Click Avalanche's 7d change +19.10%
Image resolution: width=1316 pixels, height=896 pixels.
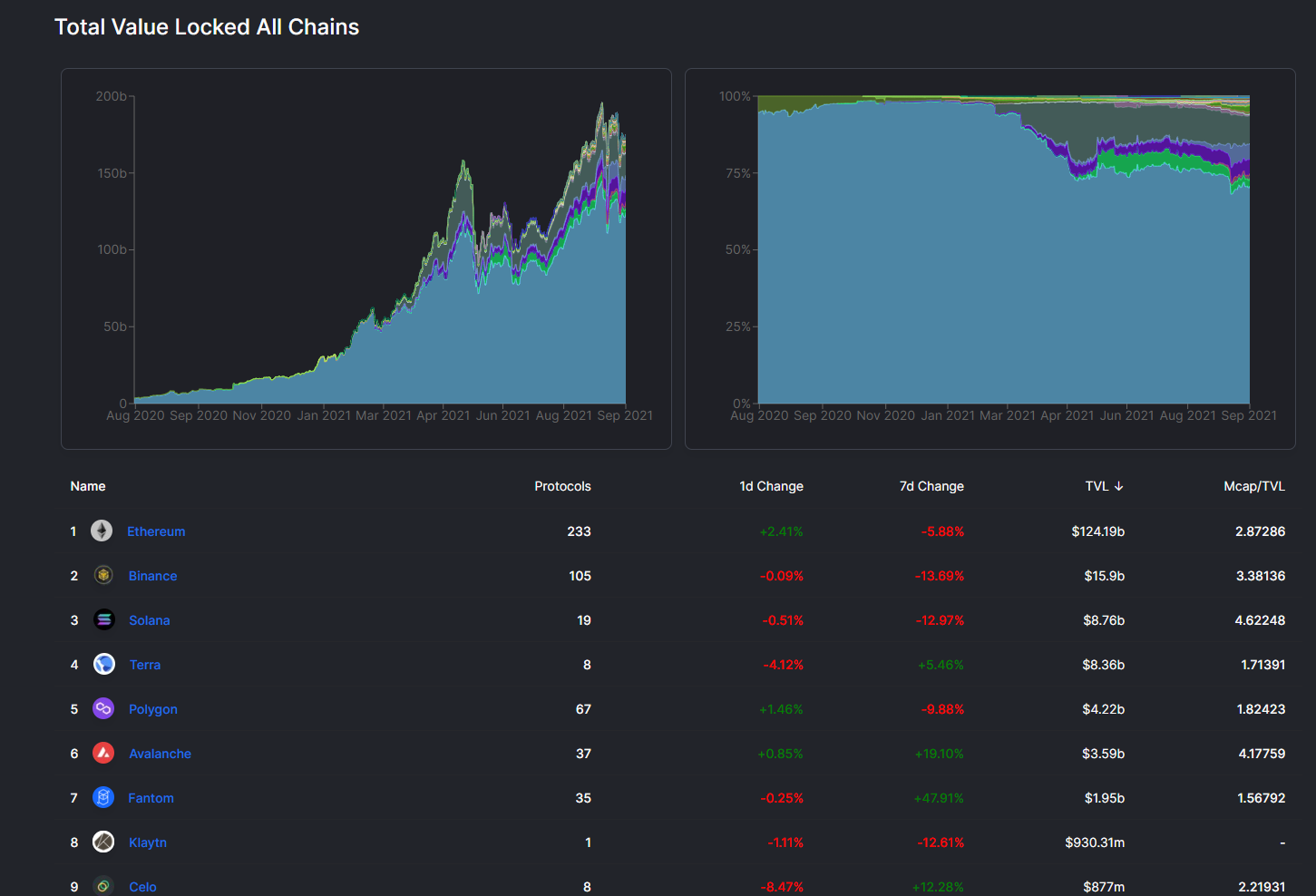[939, 754]
